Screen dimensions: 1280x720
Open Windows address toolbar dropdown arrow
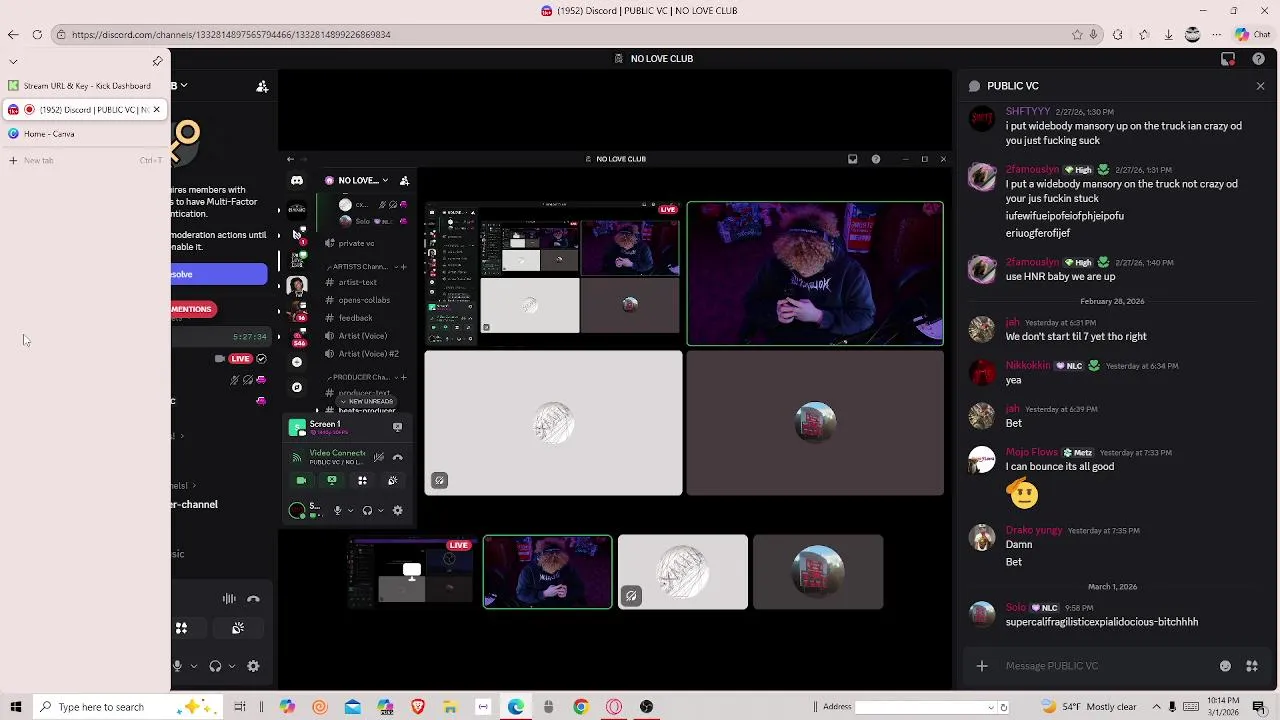[991, 707]
